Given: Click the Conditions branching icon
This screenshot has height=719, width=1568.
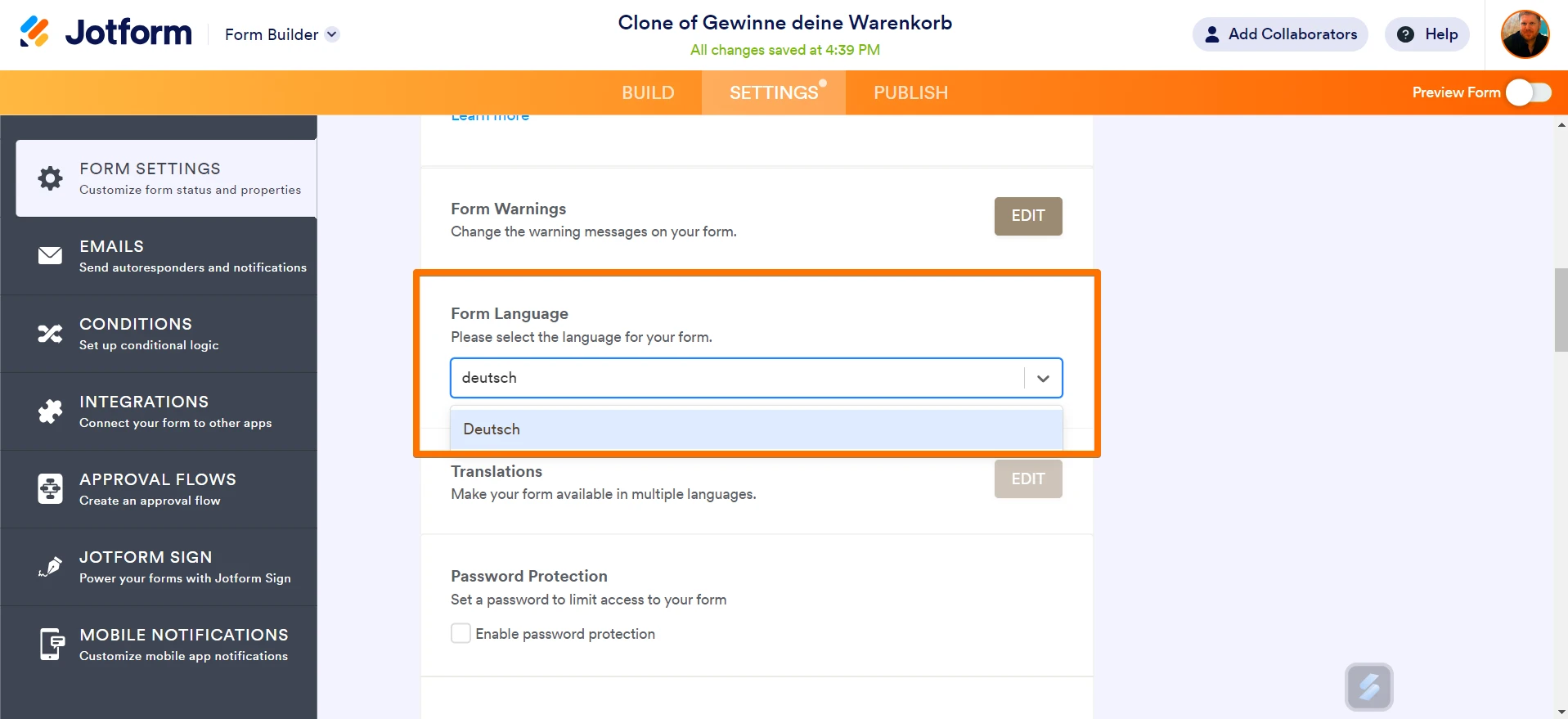Looking at the screenshot, I should (49, 333).
